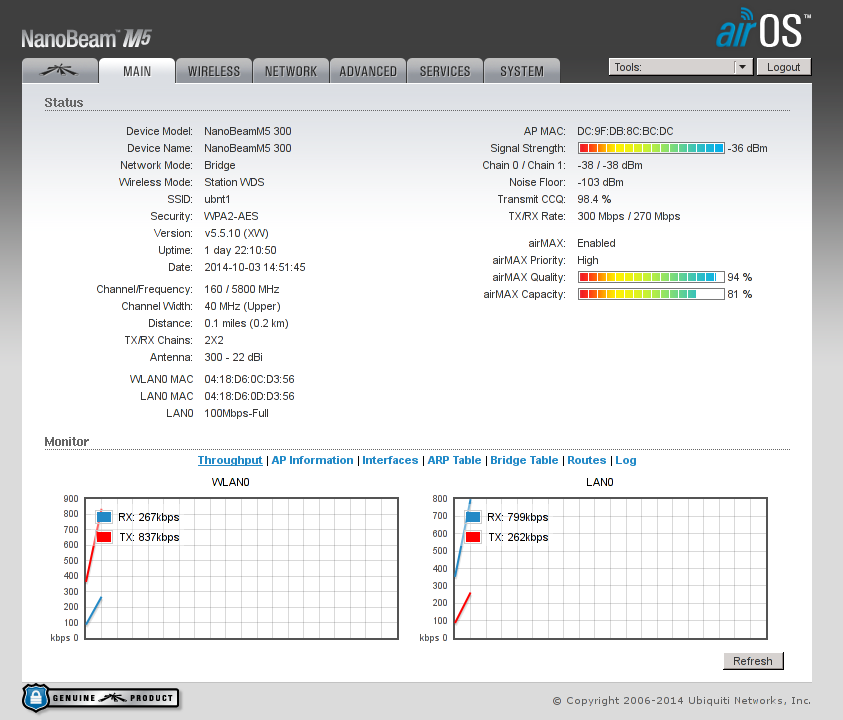Click the AP MAC value DC:9F:DB:8C:BC:DC

pos(625,131)
